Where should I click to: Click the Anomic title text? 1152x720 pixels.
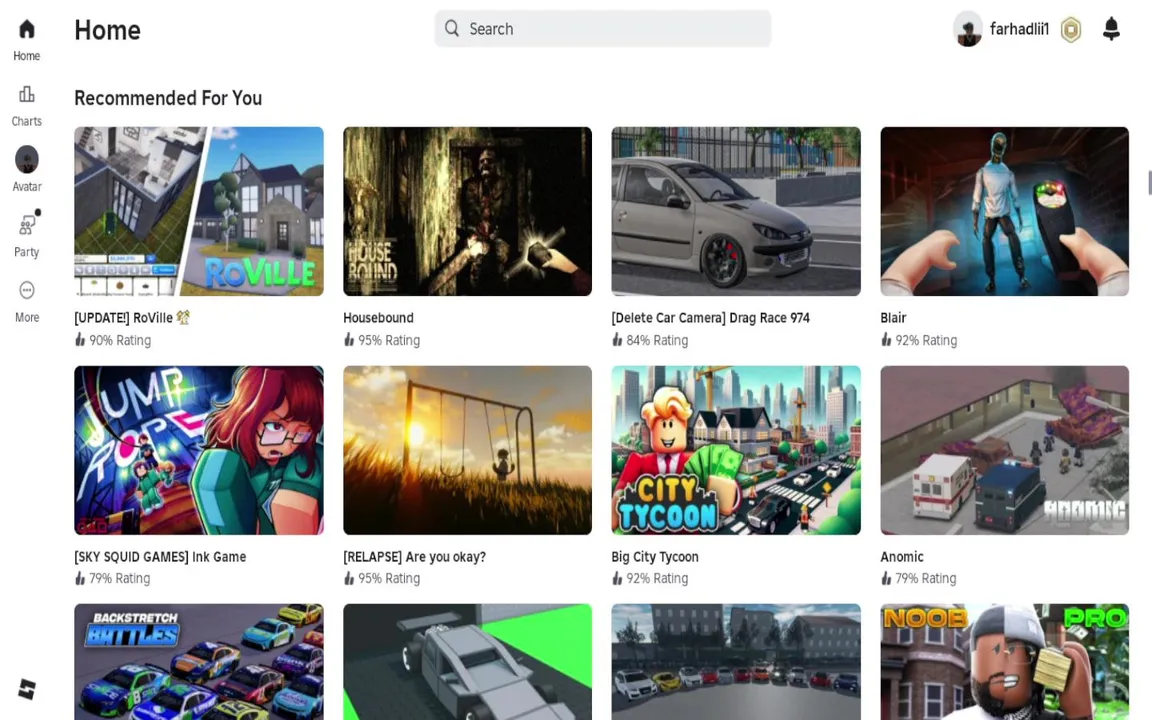pyautogui.click(x=901, y=557)
